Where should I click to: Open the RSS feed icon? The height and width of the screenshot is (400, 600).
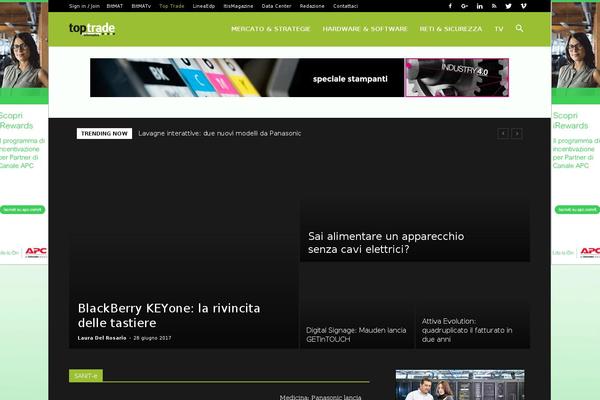pos(494,6)
